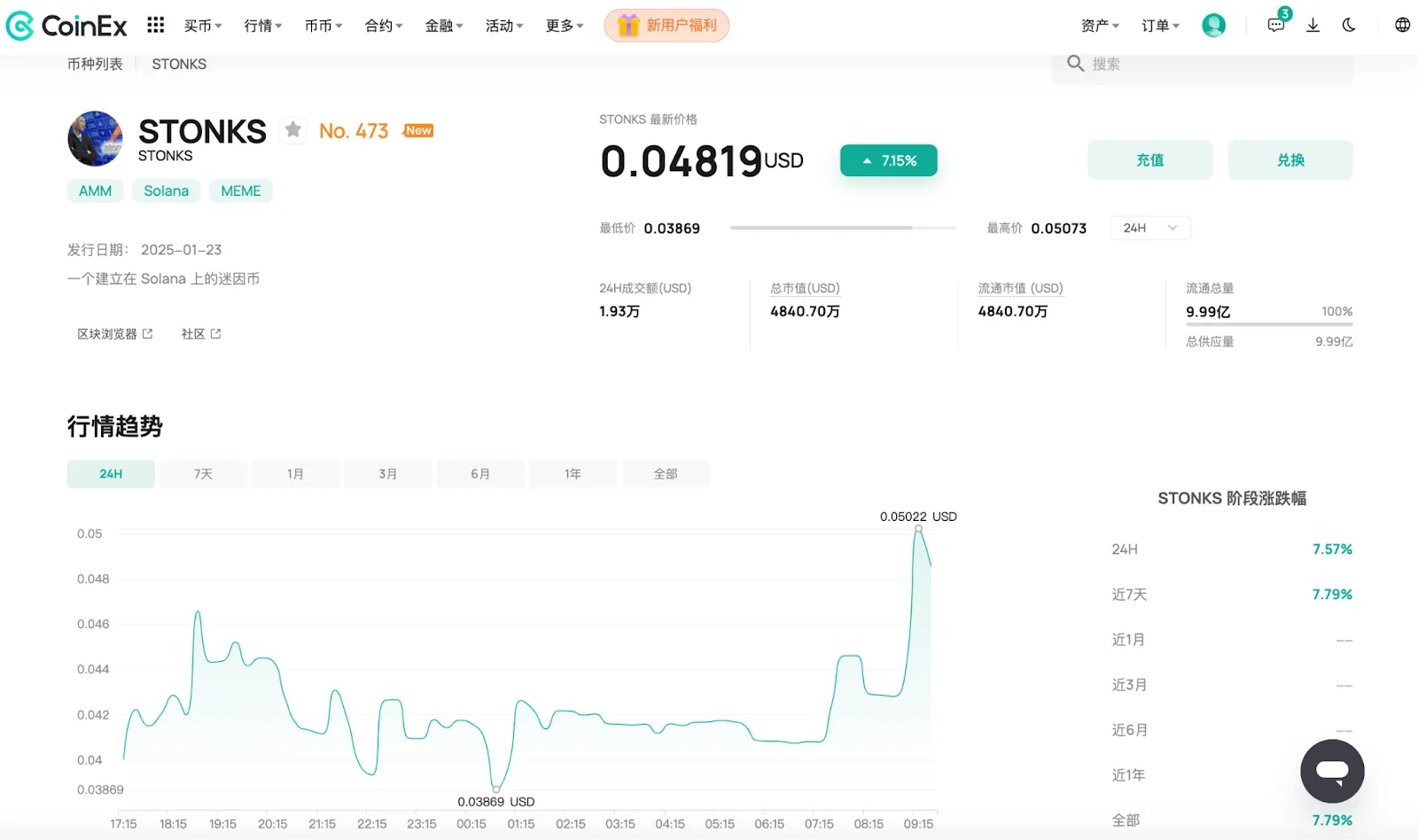This screenshot has width=1418, height=840.
Task: Click the 兑换 exchange button
Action: coord(1290,160)
